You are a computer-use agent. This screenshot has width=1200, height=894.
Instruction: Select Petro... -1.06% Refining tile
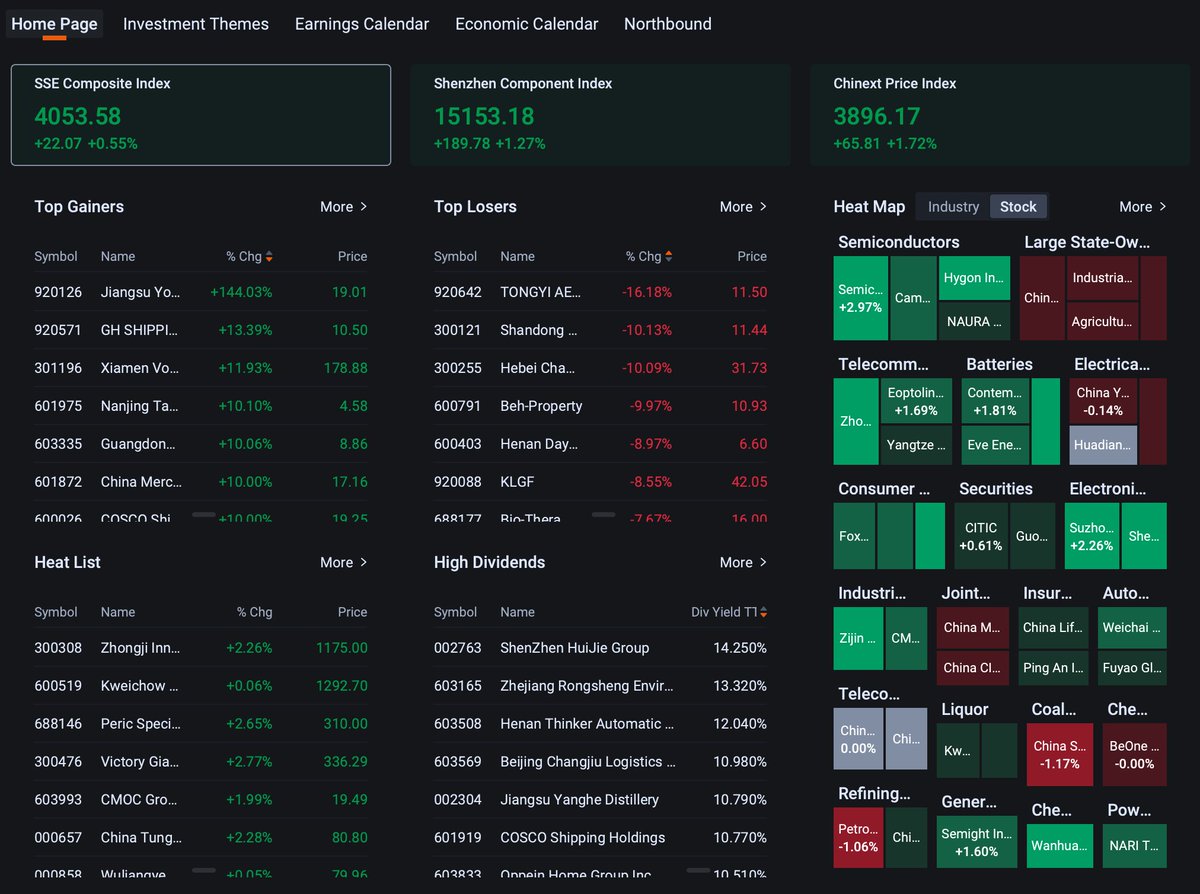click(859, 838)
